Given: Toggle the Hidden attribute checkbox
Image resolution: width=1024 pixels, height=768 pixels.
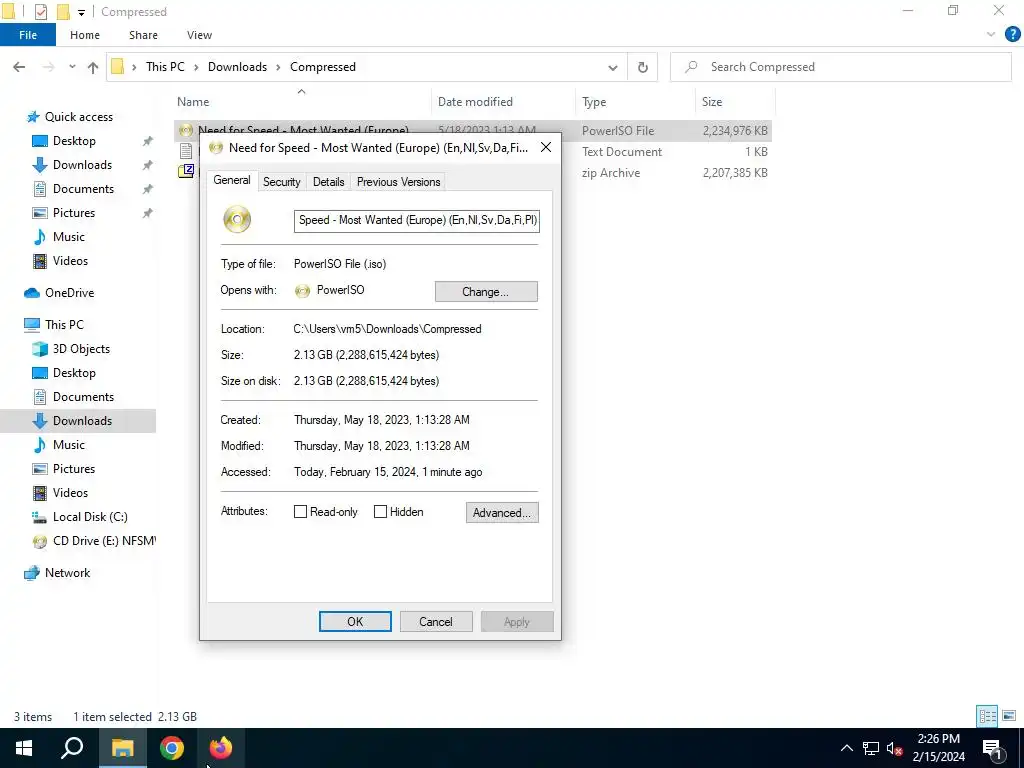Looking at the screenshot, I should point(380,512).
